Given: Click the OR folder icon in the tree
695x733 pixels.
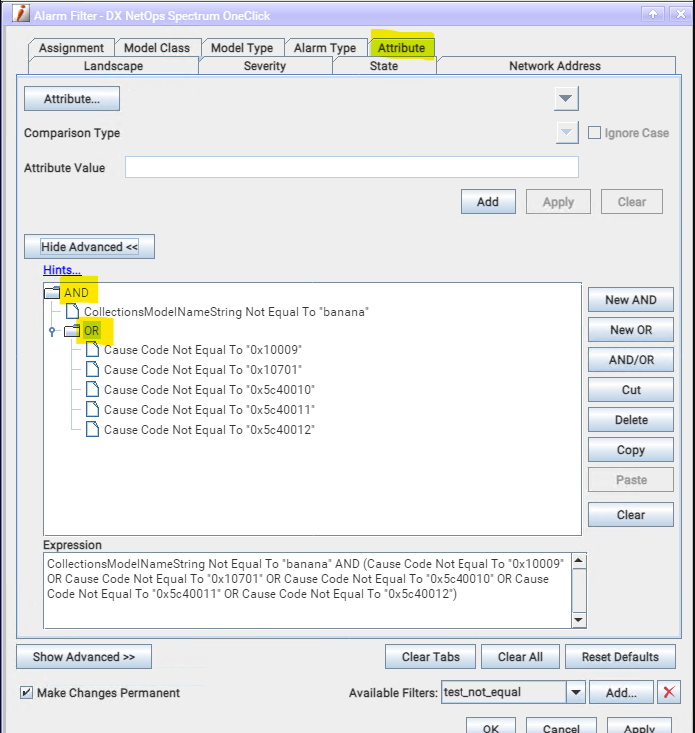Looking at the screenshot, I should [x=72, y=331].
